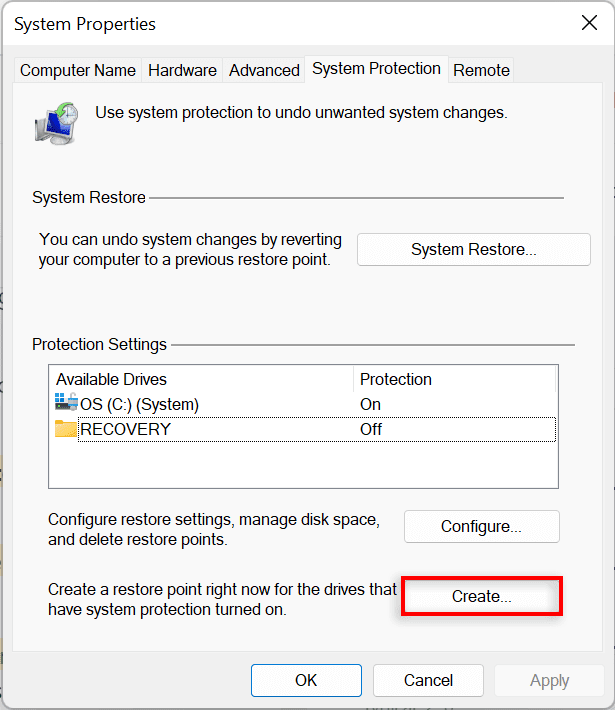
Task: Go to the Advanced tab
Action: [264, 70]
